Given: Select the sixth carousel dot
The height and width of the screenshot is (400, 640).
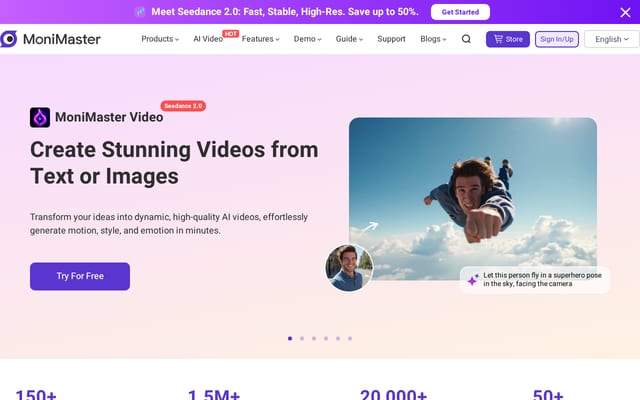Looking at the screenshot, I should click(350, 338).
